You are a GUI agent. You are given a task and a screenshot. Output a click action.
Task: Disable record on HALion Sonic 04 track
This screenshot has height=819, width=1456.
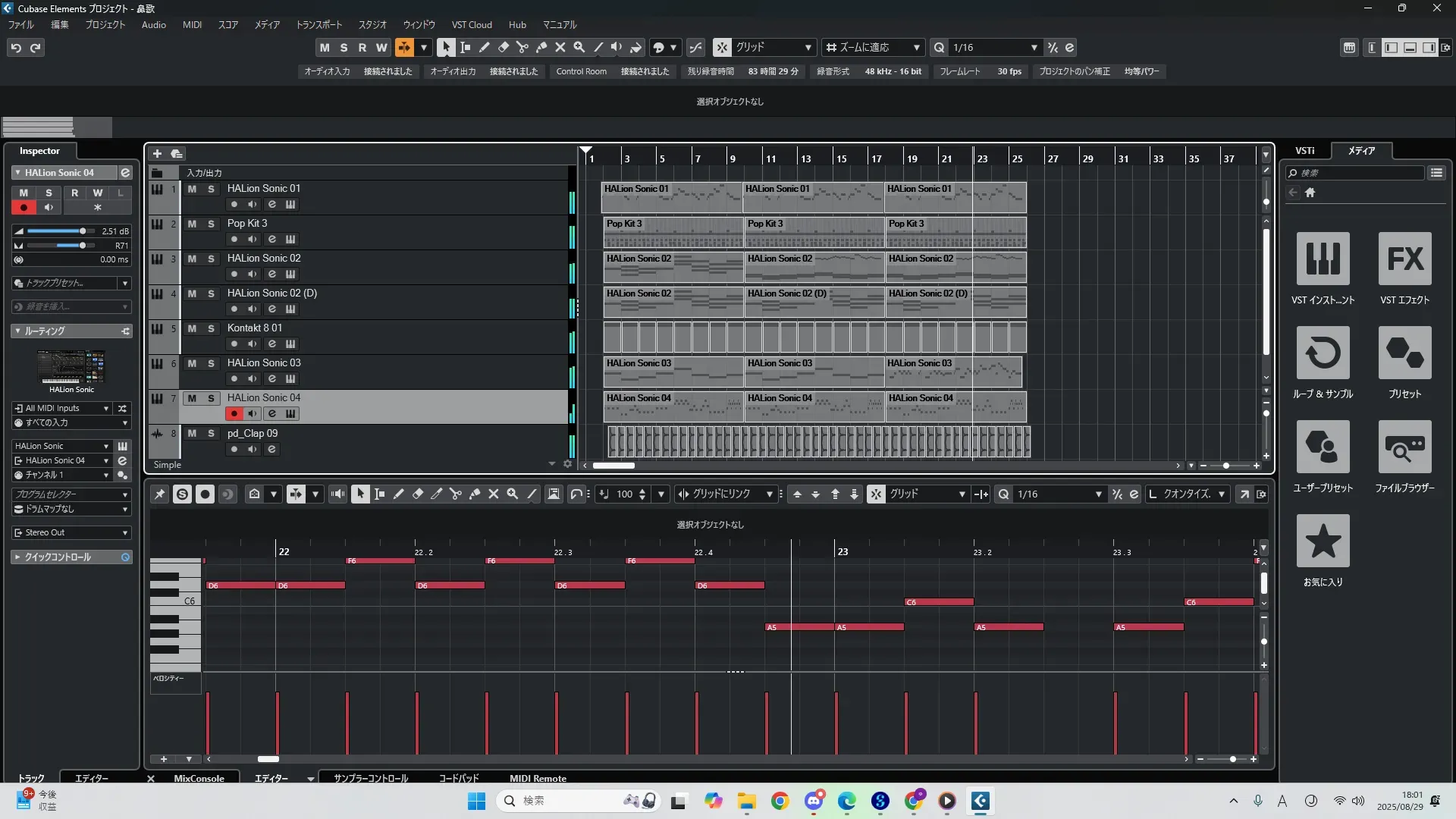[x=234, y=414]
